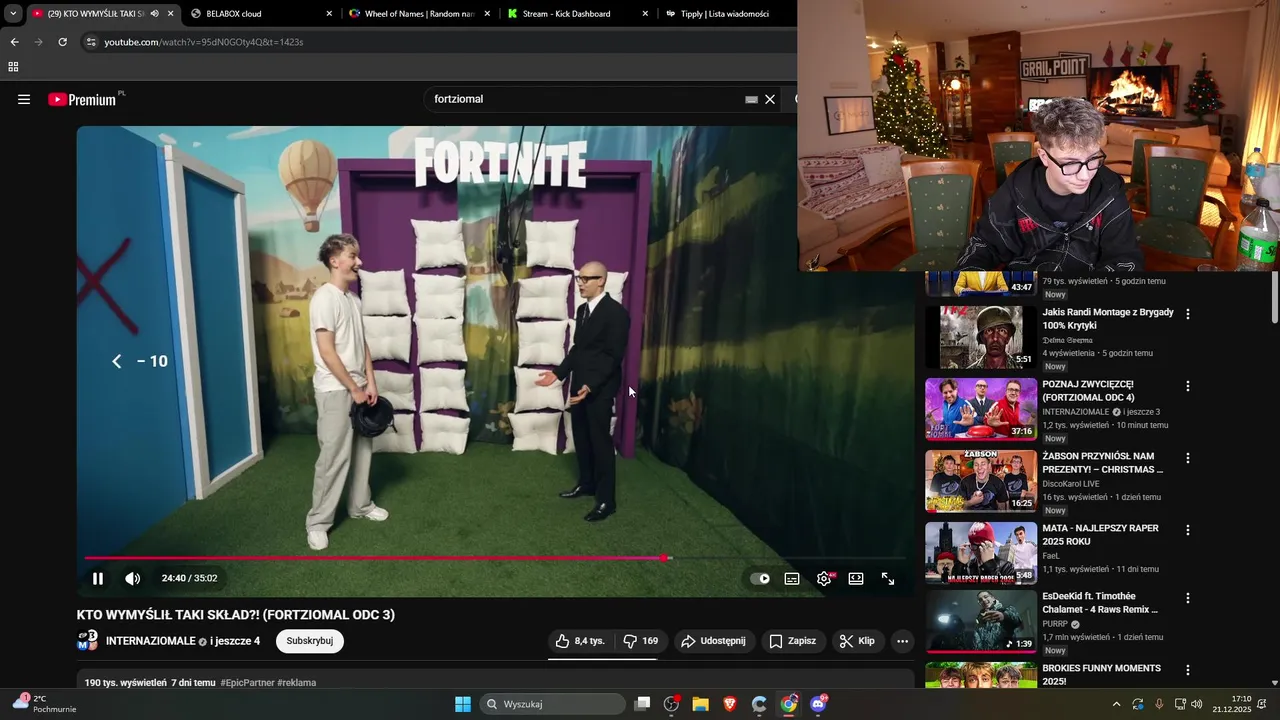Open MATA - NAJLEPSZY RAPER 2025 ROKU title
Image resolution: width=1280 pixels, height=720 pixels.
point(1100,535)
